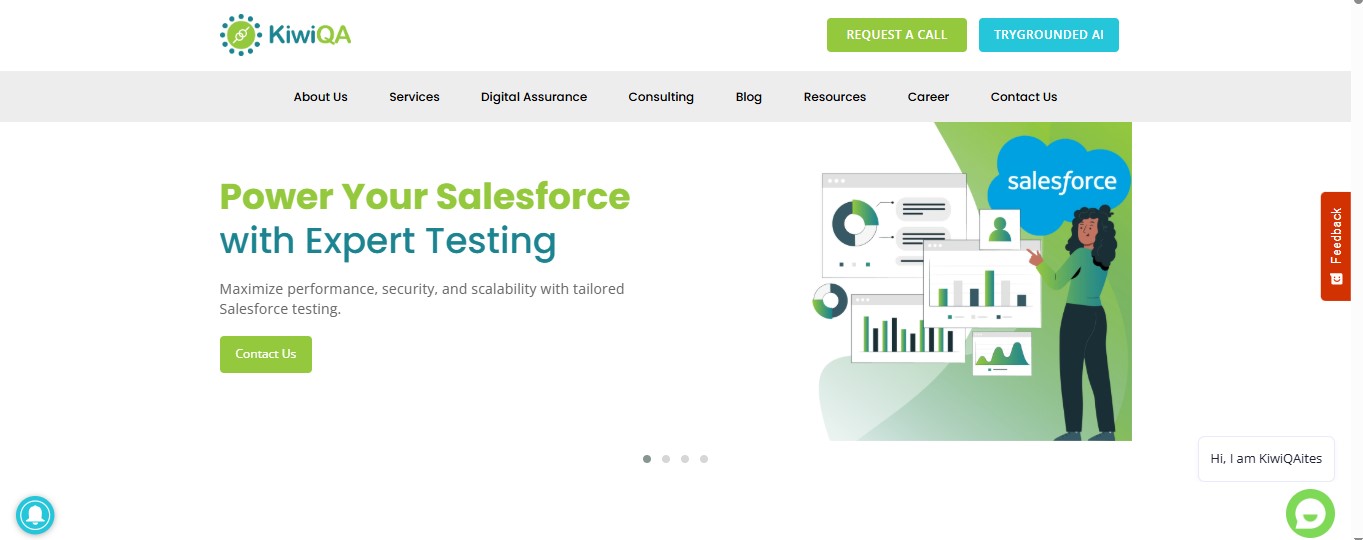Open the About Us menu
The image size is (1363, 540).
(321, 97)
